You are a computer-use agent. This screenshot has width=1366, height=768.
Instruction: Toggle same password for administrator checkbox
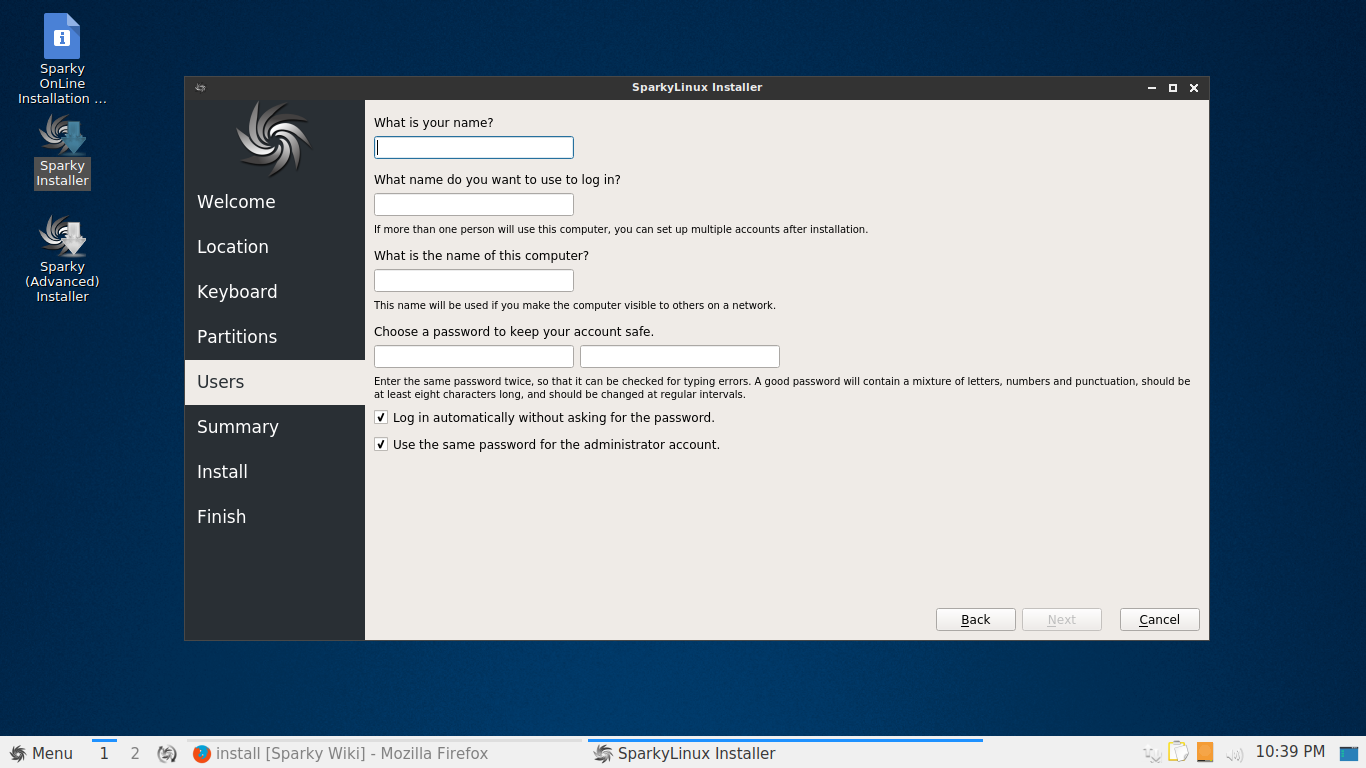pyautogui.click(x=381, y=444)
